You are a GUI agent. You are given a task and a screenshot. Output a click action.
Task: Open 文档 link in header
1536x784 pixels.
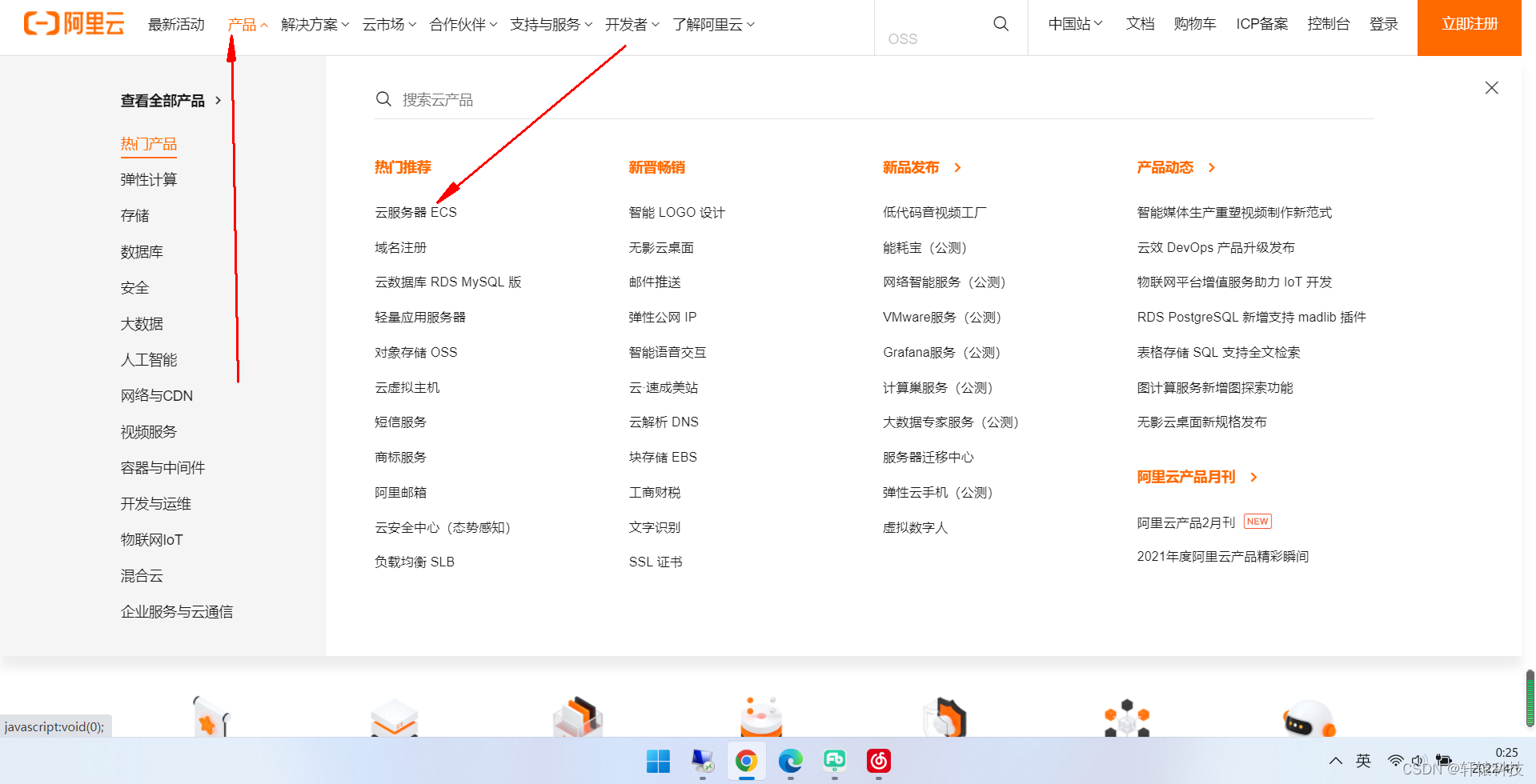point(1140,24)
